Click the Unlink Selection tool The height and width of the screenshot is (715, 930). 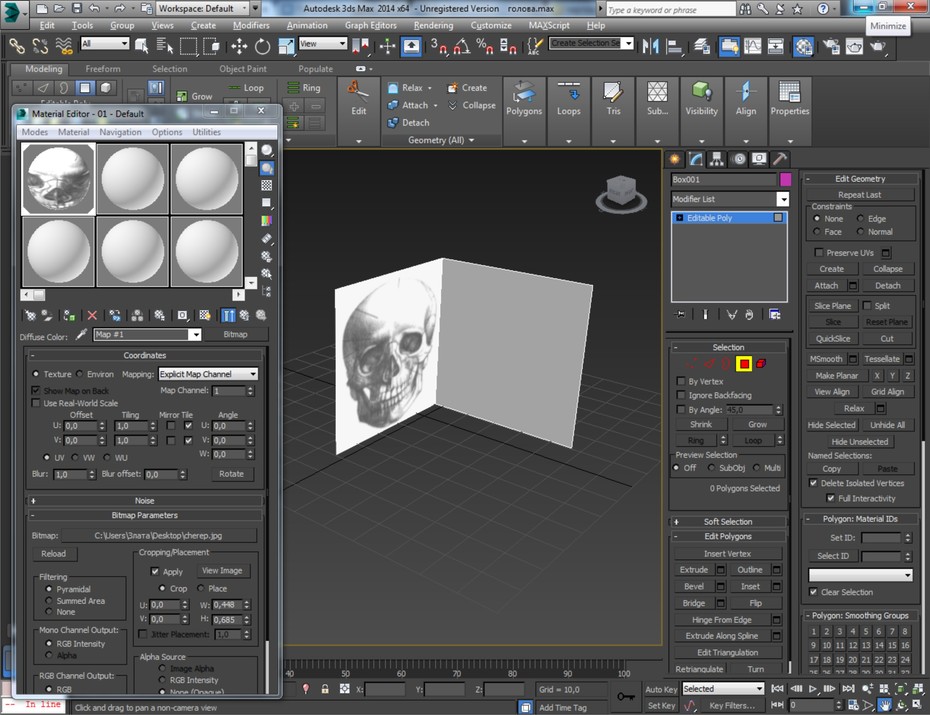point(40,46)
